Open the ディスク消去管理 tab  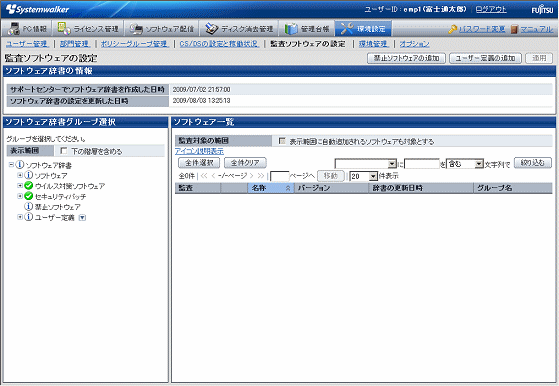click(239, 29)
